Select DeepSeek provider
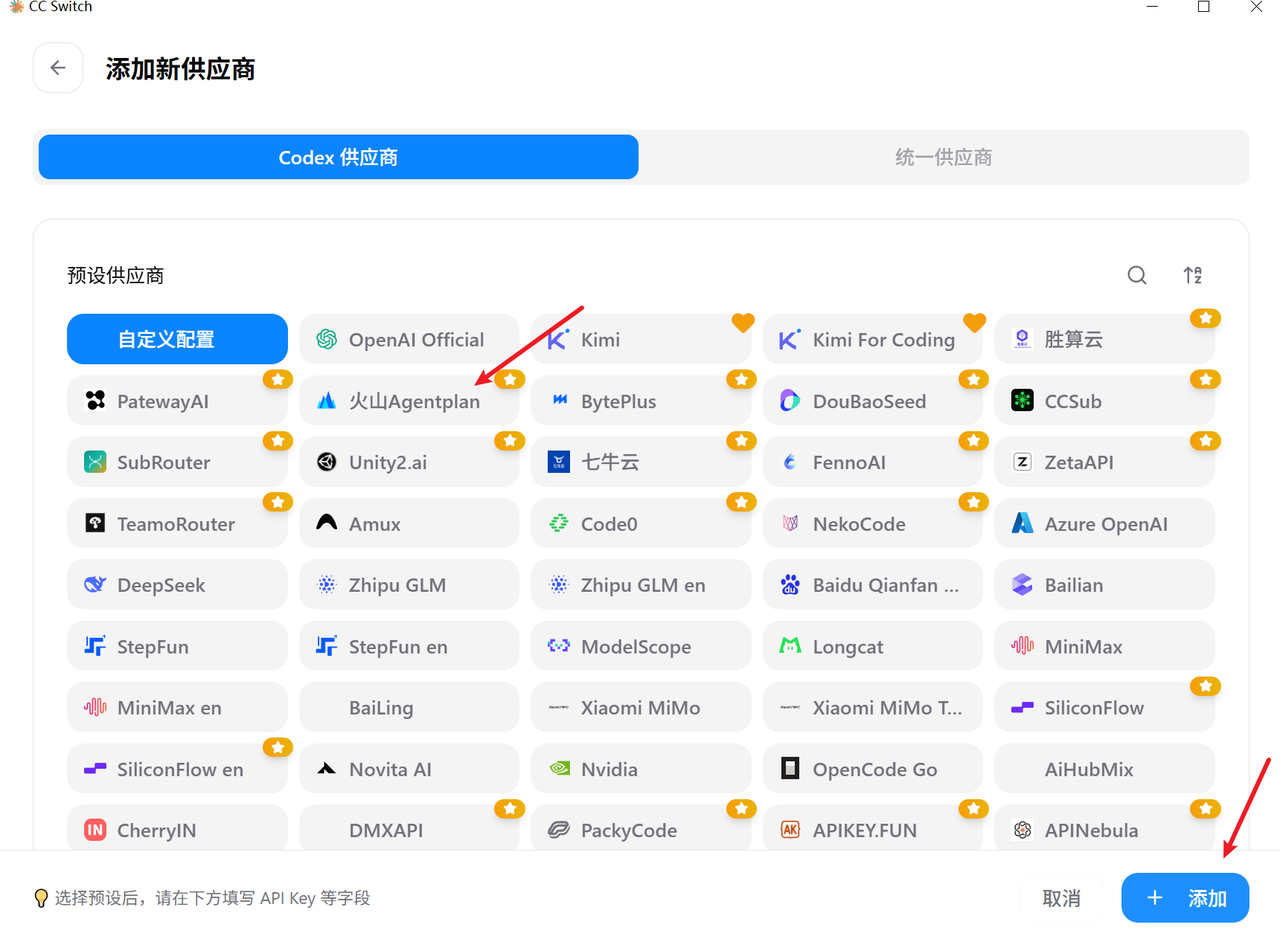 pos(177,585)
